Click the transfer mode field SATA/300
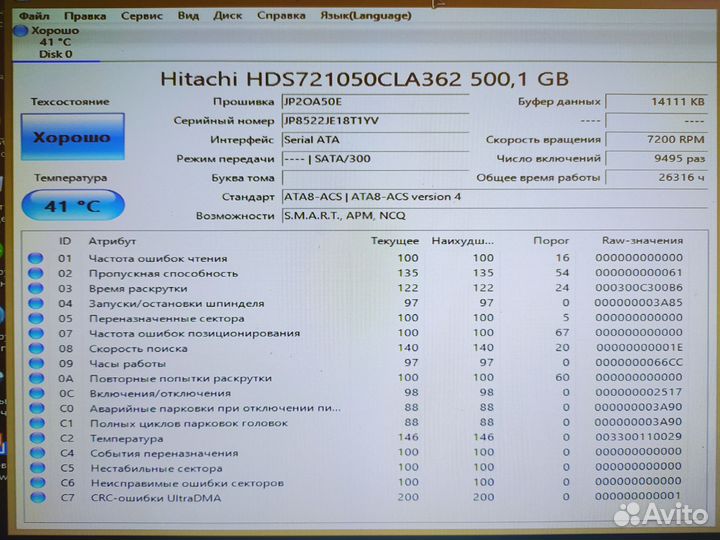 pos(375,159)
